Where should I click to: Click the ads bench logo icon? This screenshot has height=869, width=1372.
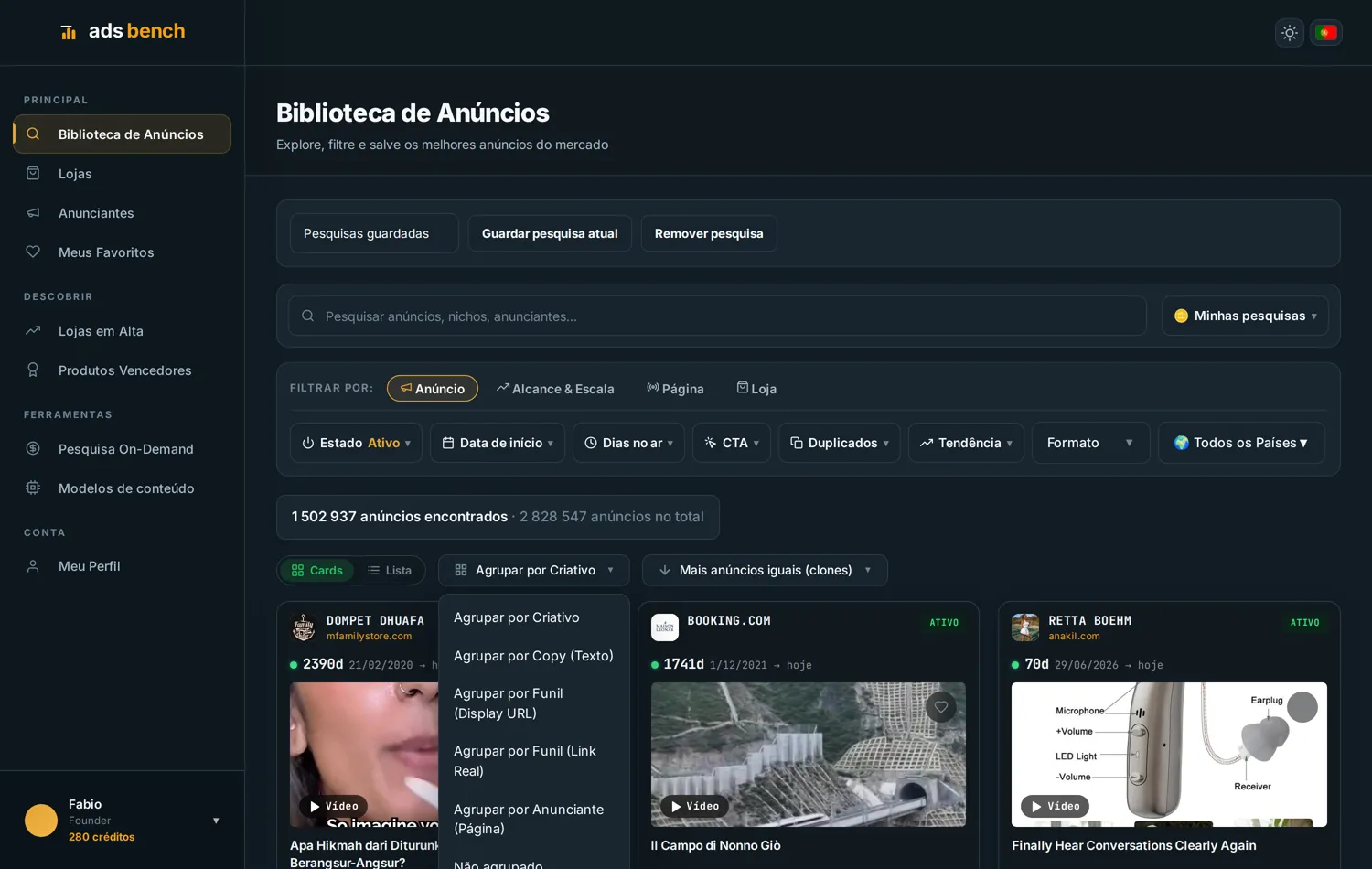pyautogui.click(x=69, y=32)
